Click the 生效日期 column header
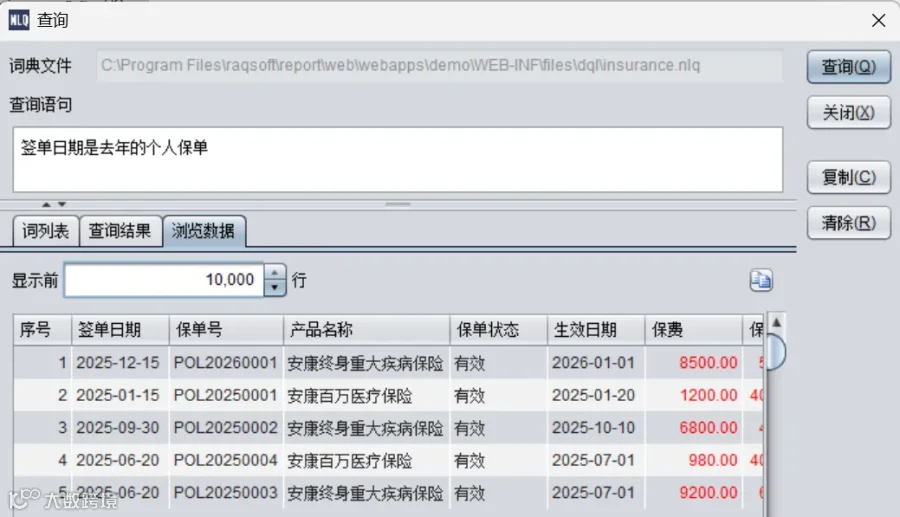Screen dimensions: 900x517 (596, 330)
